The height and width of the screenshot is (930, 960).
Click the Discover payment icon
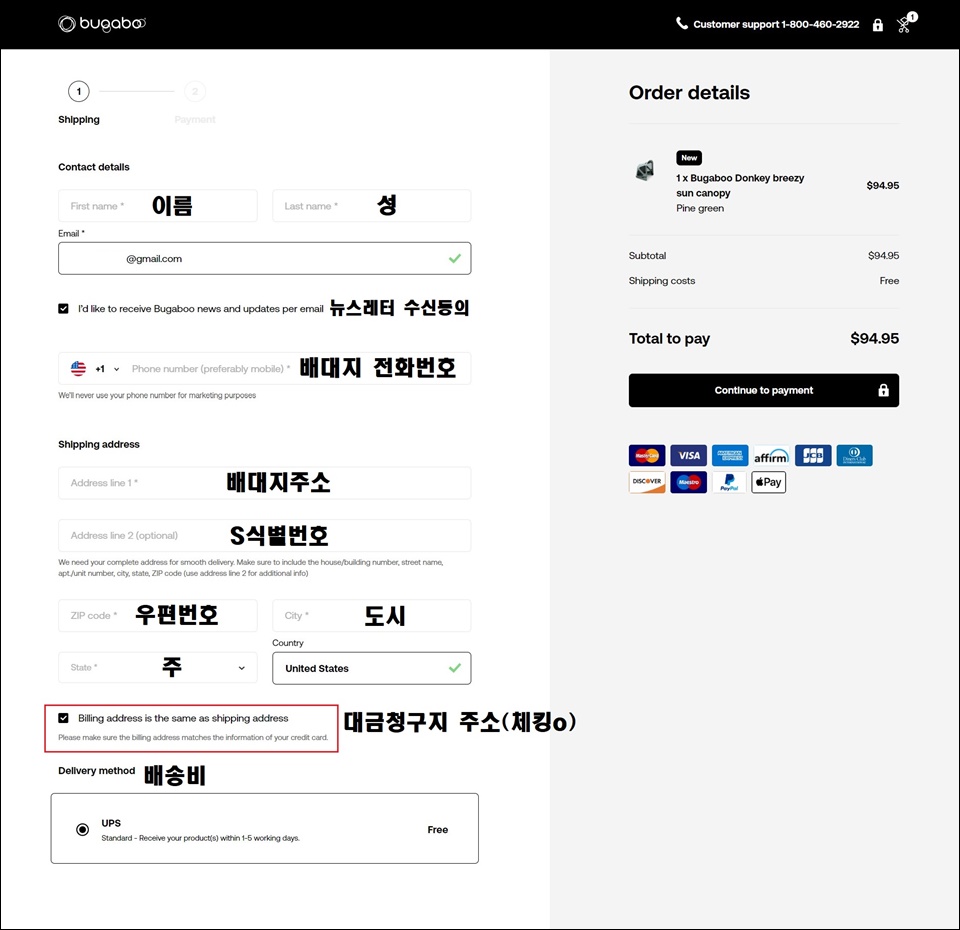[647, 482]
